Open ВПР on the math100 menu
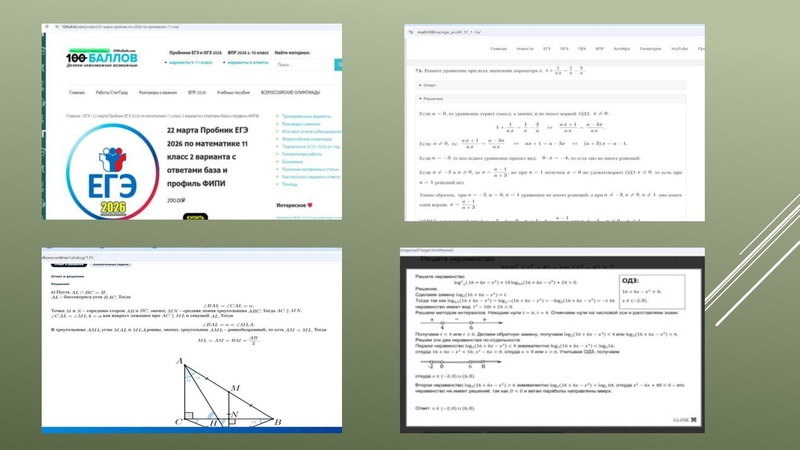This screenshot has width=800, height=450. point(599,48)
